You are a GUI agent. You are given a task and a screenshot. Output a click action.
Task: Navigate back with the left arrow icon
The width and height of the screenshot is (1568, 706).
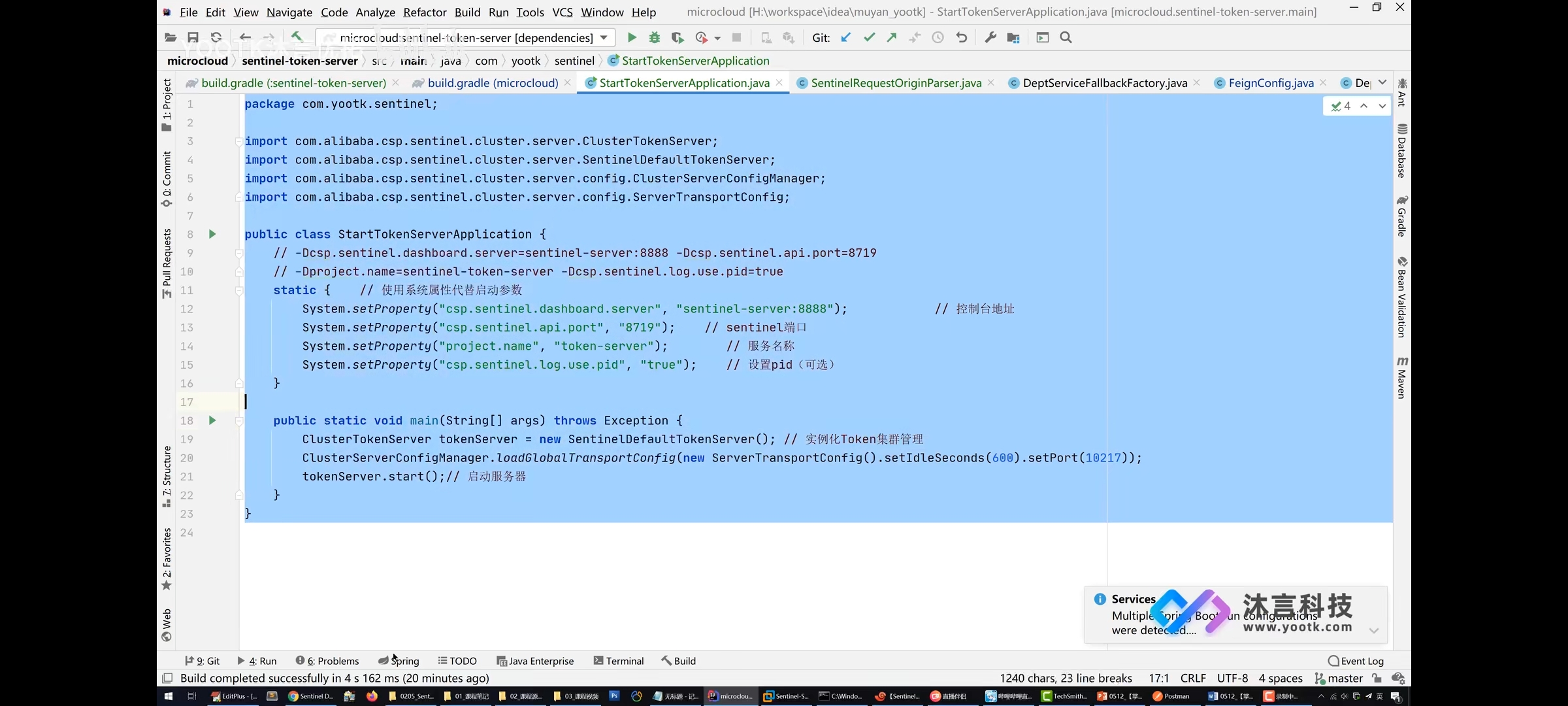[245, 38]
